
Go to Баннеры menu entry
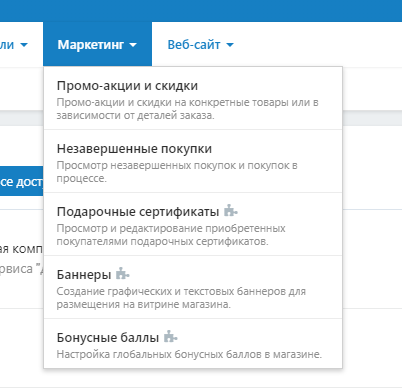point(193,287)
